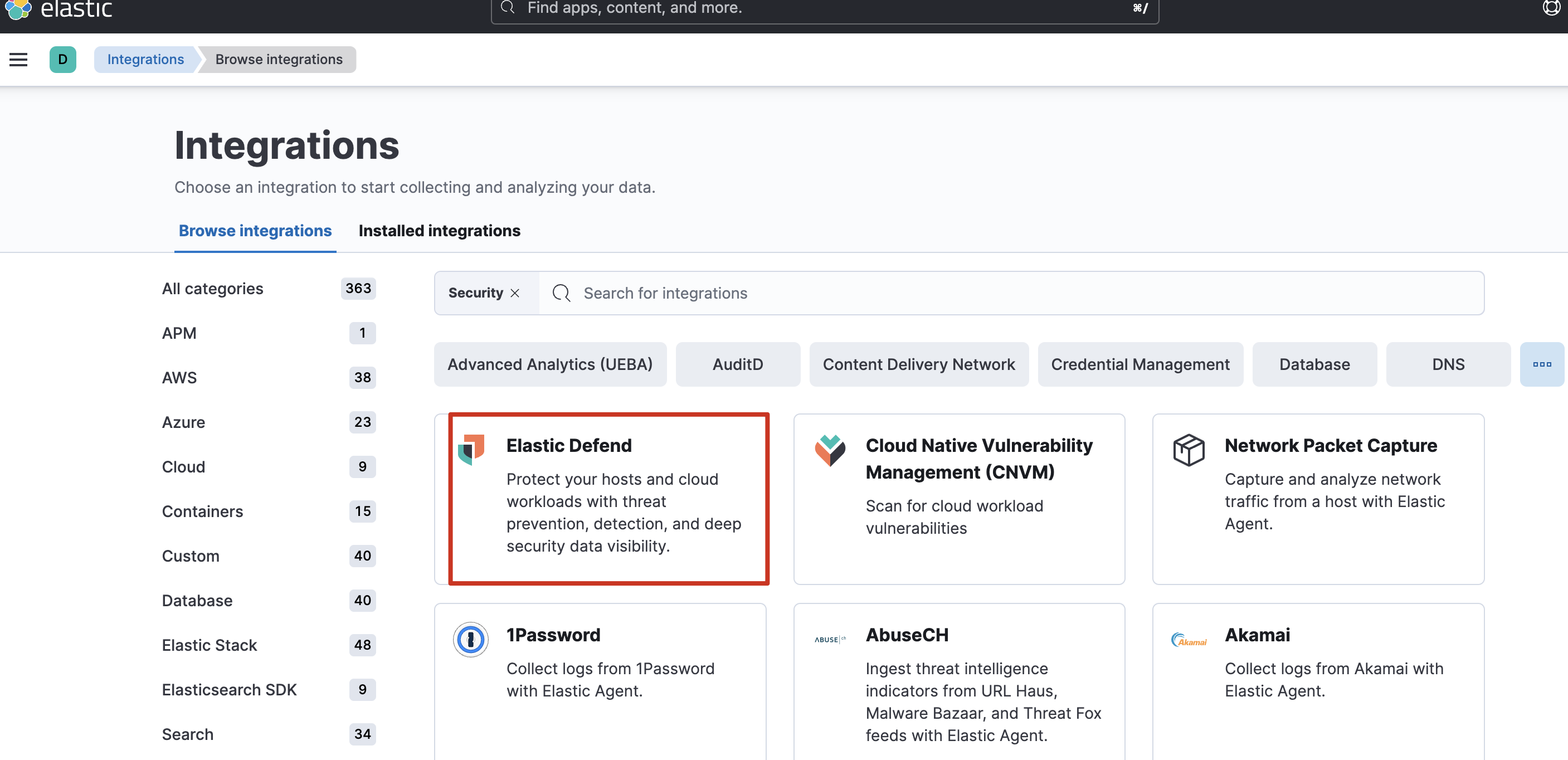Click the 15 count badge beside Containers
1568x760 pixels.
[x=363, y=511]
